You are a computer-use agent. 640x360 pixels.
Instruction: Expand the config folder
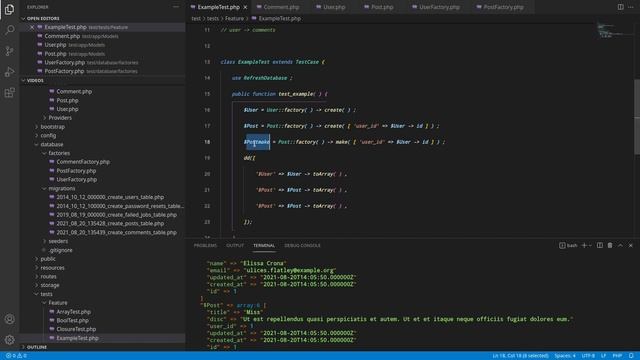(x=48, y=136)
